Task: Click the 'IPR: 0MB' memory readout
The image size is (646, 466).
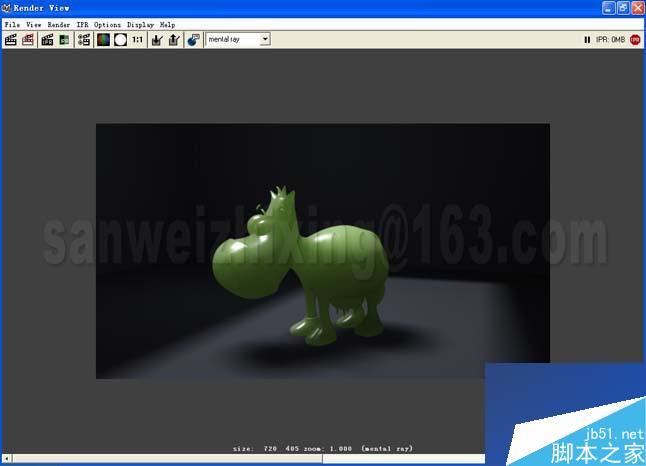Action: pyautogui.click(x=610, y=40)
